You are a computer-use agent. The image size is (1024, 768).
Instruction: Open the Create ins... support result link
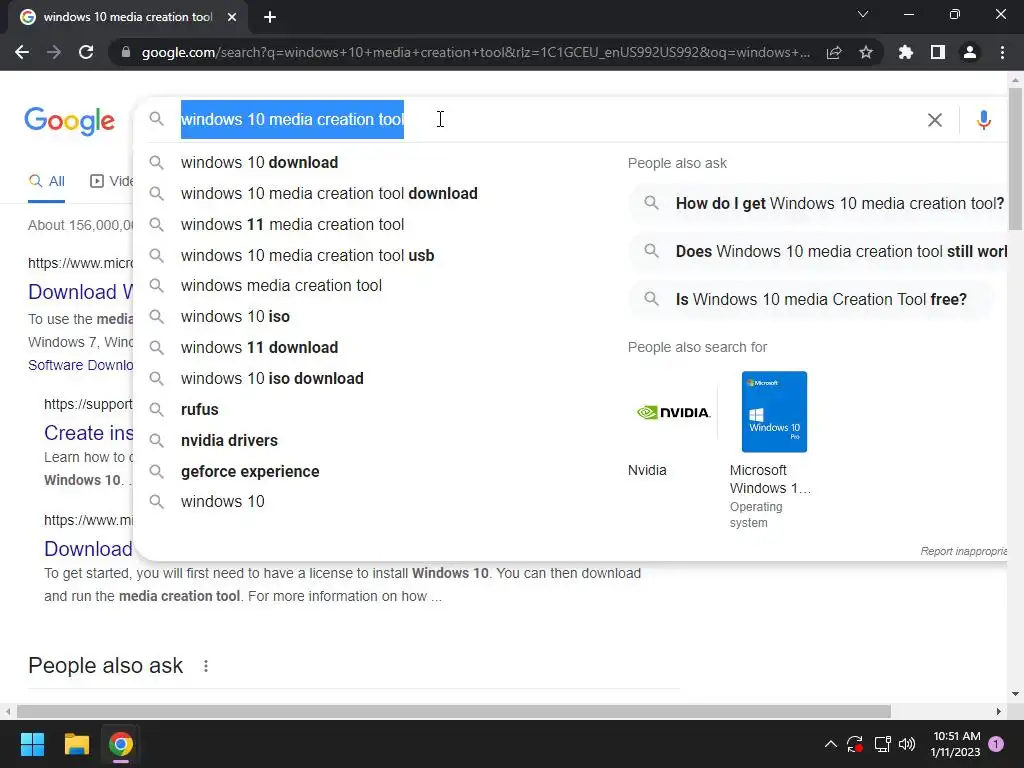coord(89,433)
